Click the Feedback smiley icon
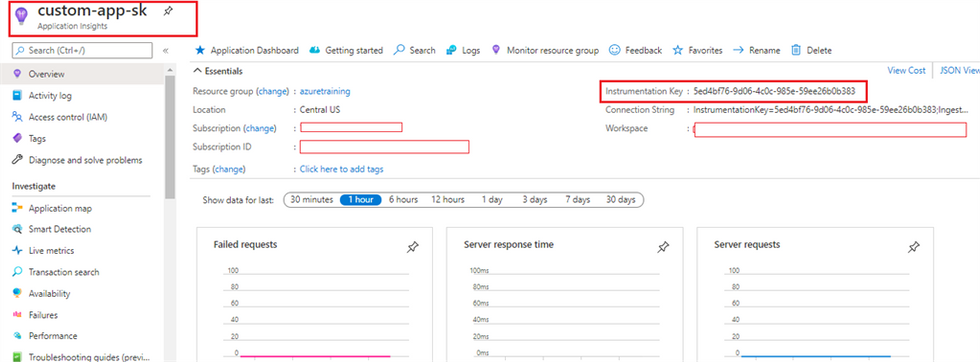 pyautogui.click(x=615, y=50)
